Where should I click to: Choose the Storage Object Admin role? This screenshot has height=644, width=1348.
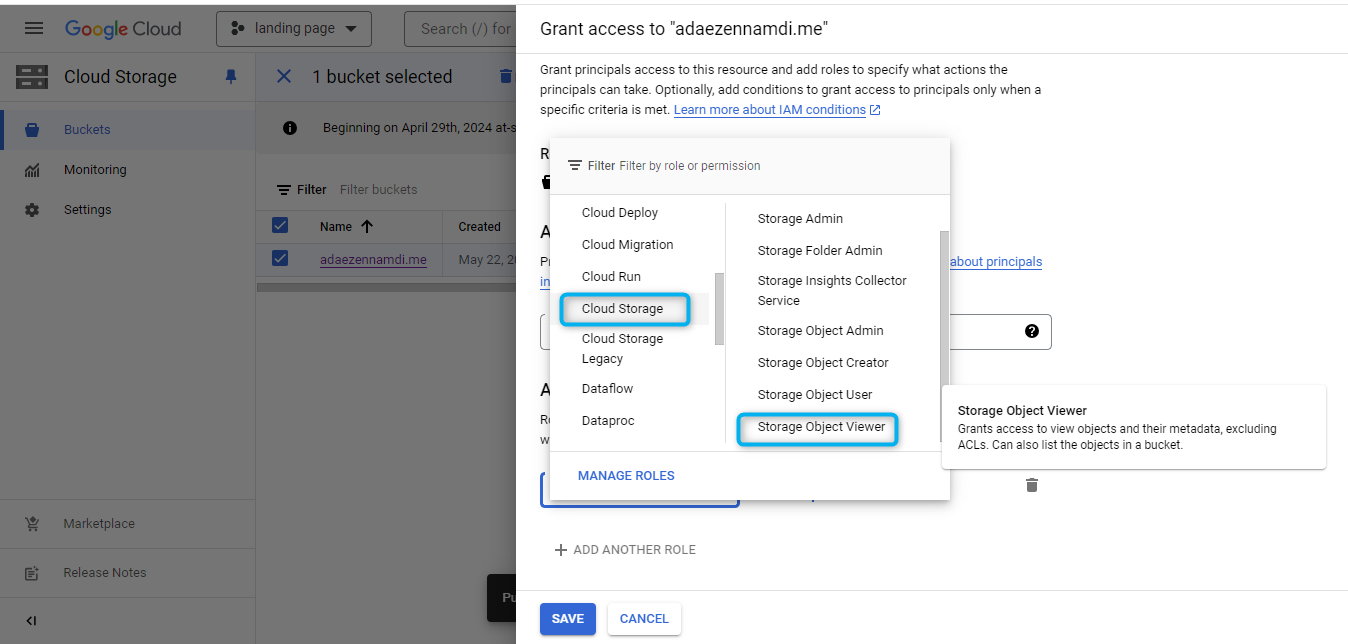coord(820,331)
